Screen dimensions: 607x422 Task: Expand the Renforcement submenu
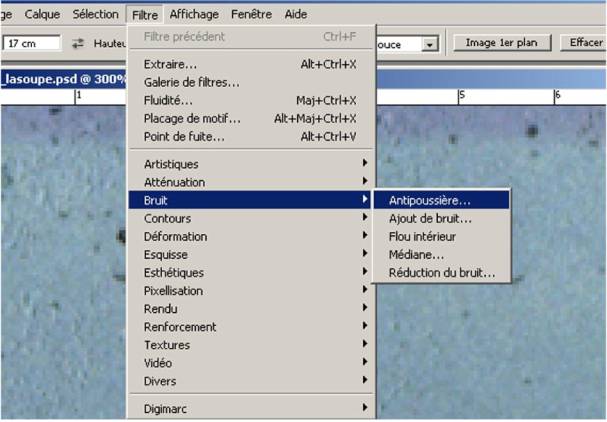[251, 327]
